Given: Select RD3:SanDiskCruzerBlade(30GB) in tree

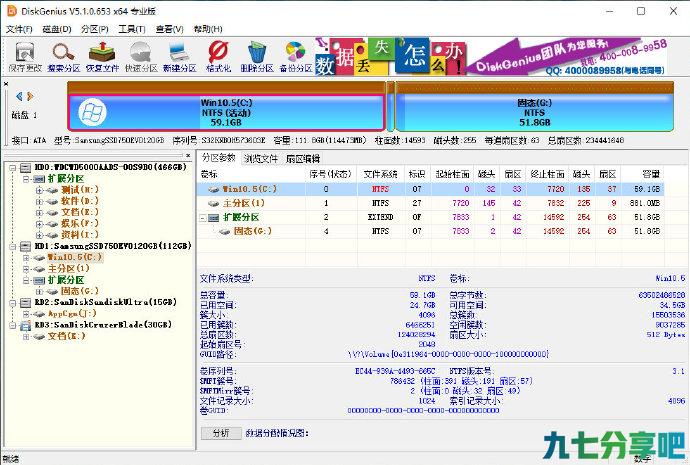Looking at the screenshot, I should point(103,325).
